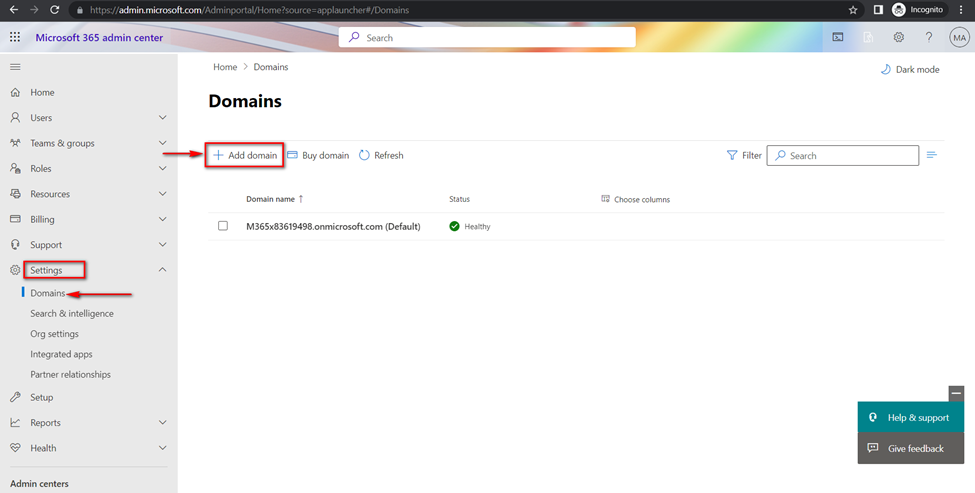This screenshot has height=493, width=975.
Task: Click the Teams & groups icon
Action: click(16, 143)
